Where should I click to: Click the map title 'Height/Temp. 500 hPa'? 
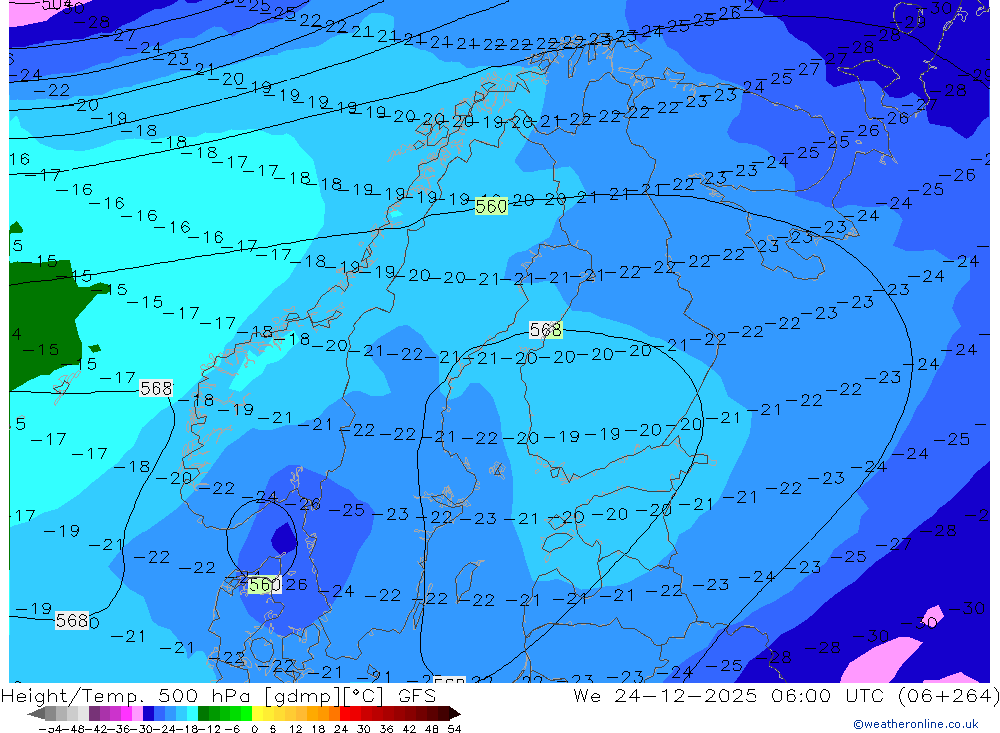pyautogui.click(x=128, y=695)
